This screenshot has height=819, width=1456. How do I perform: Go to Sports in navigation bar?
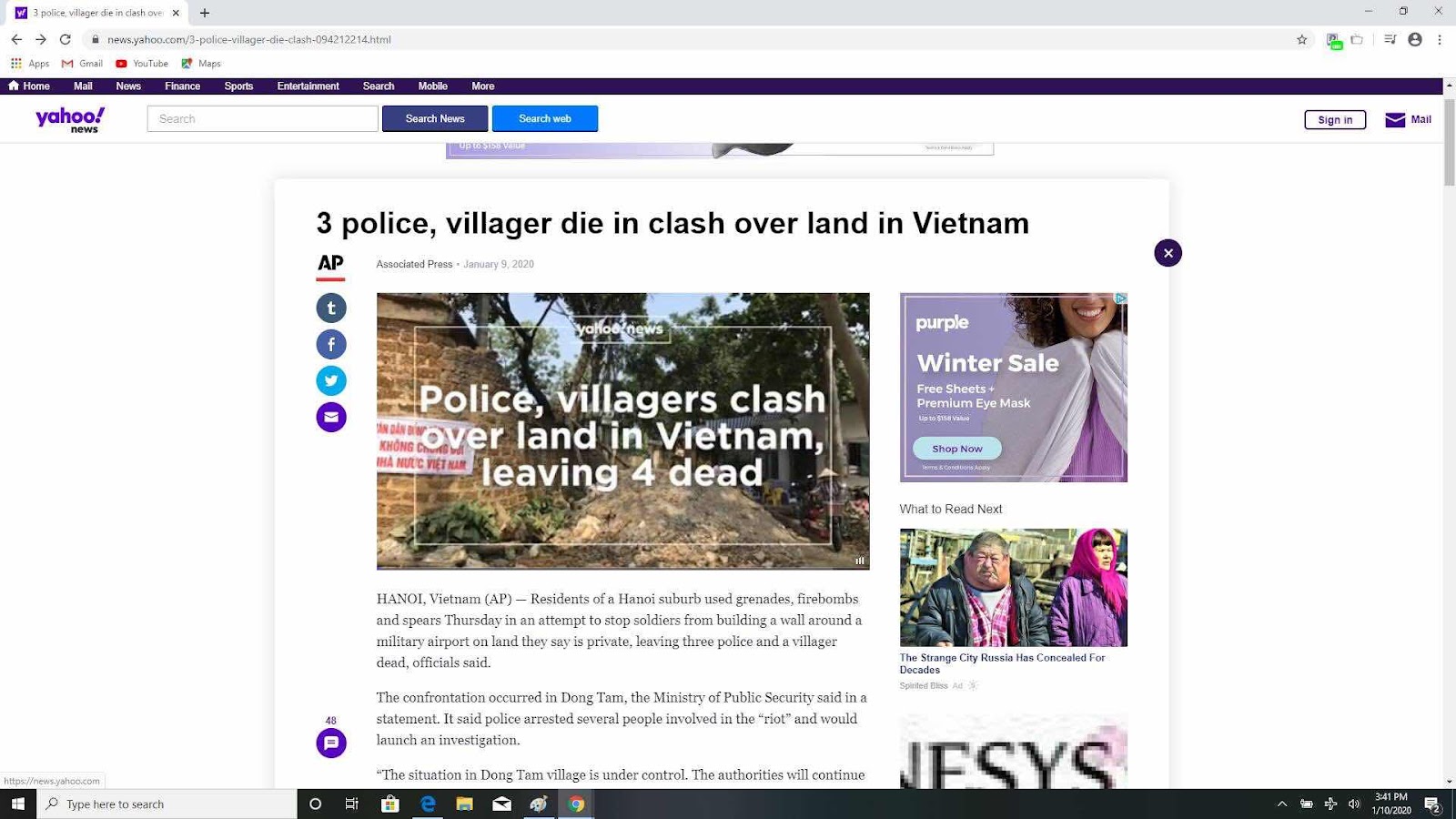click(238, 86)
